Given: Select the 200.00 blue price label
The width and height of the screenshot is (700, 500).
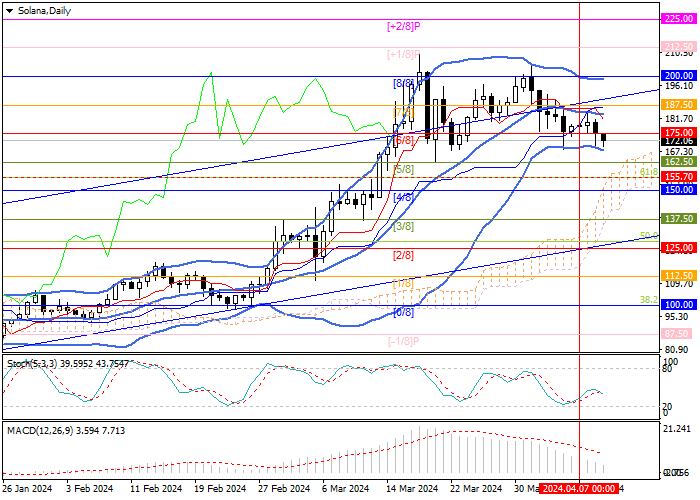Looking at the screenshot, I should coord(679,75).
